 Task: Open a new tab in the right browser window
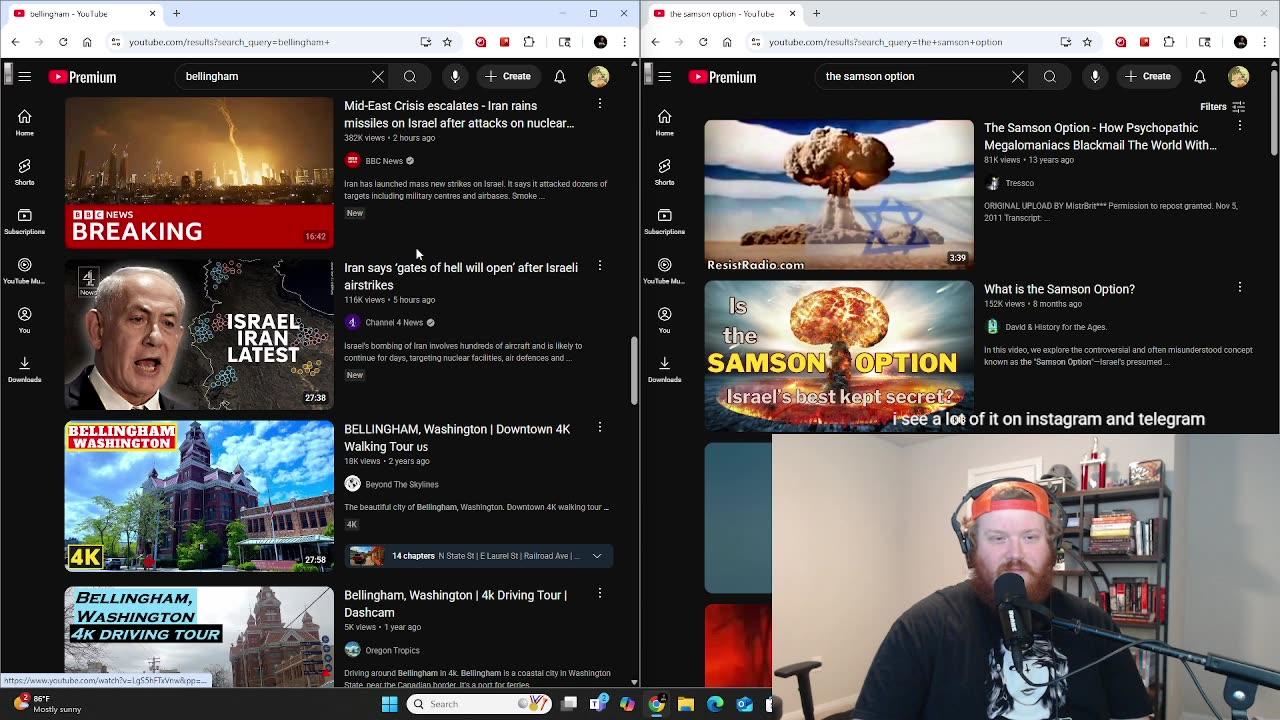(816, 14)
